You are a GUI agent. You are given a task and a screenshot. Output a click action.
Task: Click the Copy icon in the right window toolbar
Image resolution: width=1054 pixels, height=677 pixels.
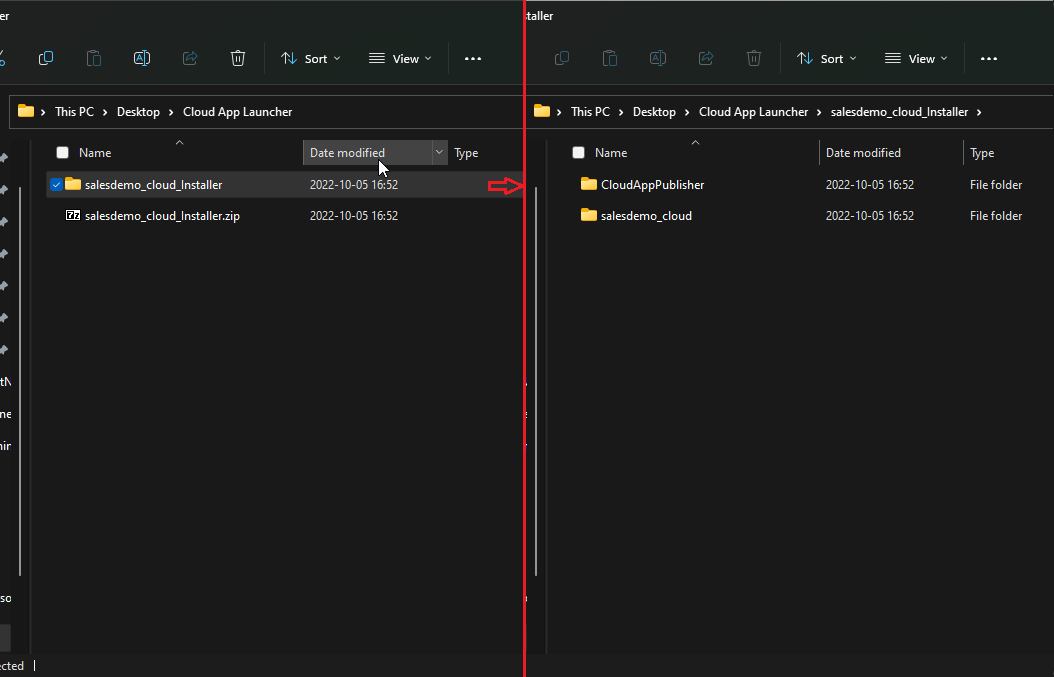[x=561, y=58]
